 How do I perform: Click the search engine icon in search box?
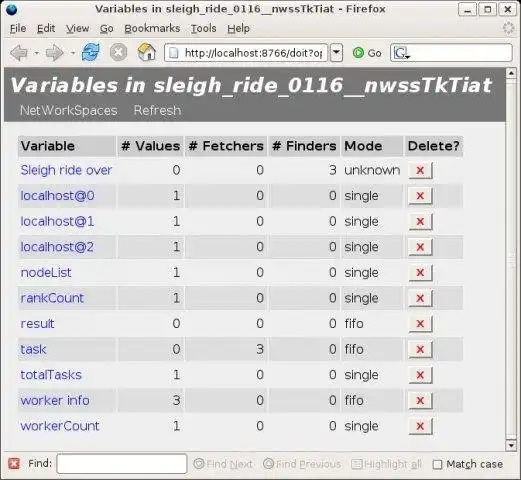click(402, 53)
